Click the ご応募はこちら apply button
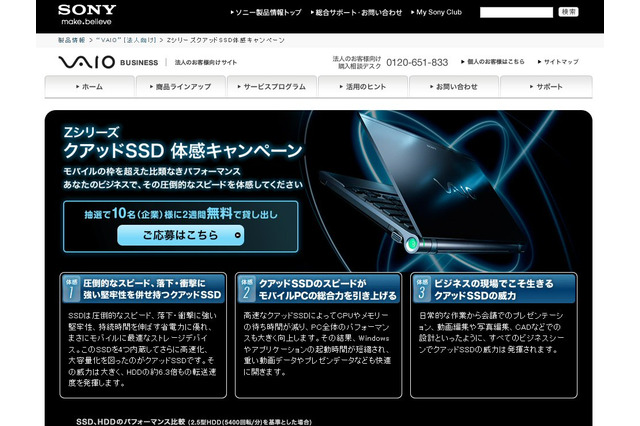 [x=180, y=235]
